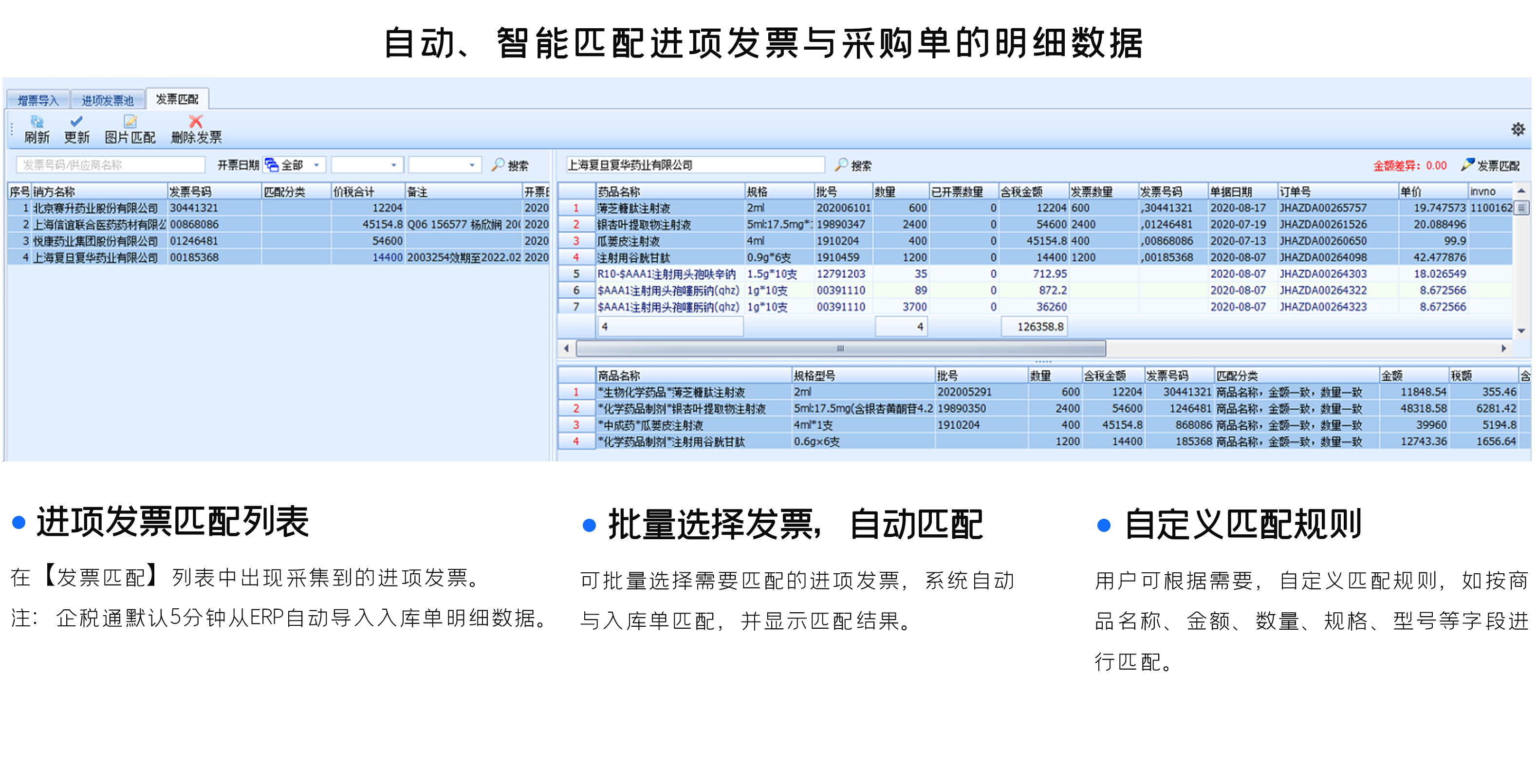The height and width of the screenshot is (784, 1537).
Task: Click order number JHAZDA00264322
Action: (1323, 291)
